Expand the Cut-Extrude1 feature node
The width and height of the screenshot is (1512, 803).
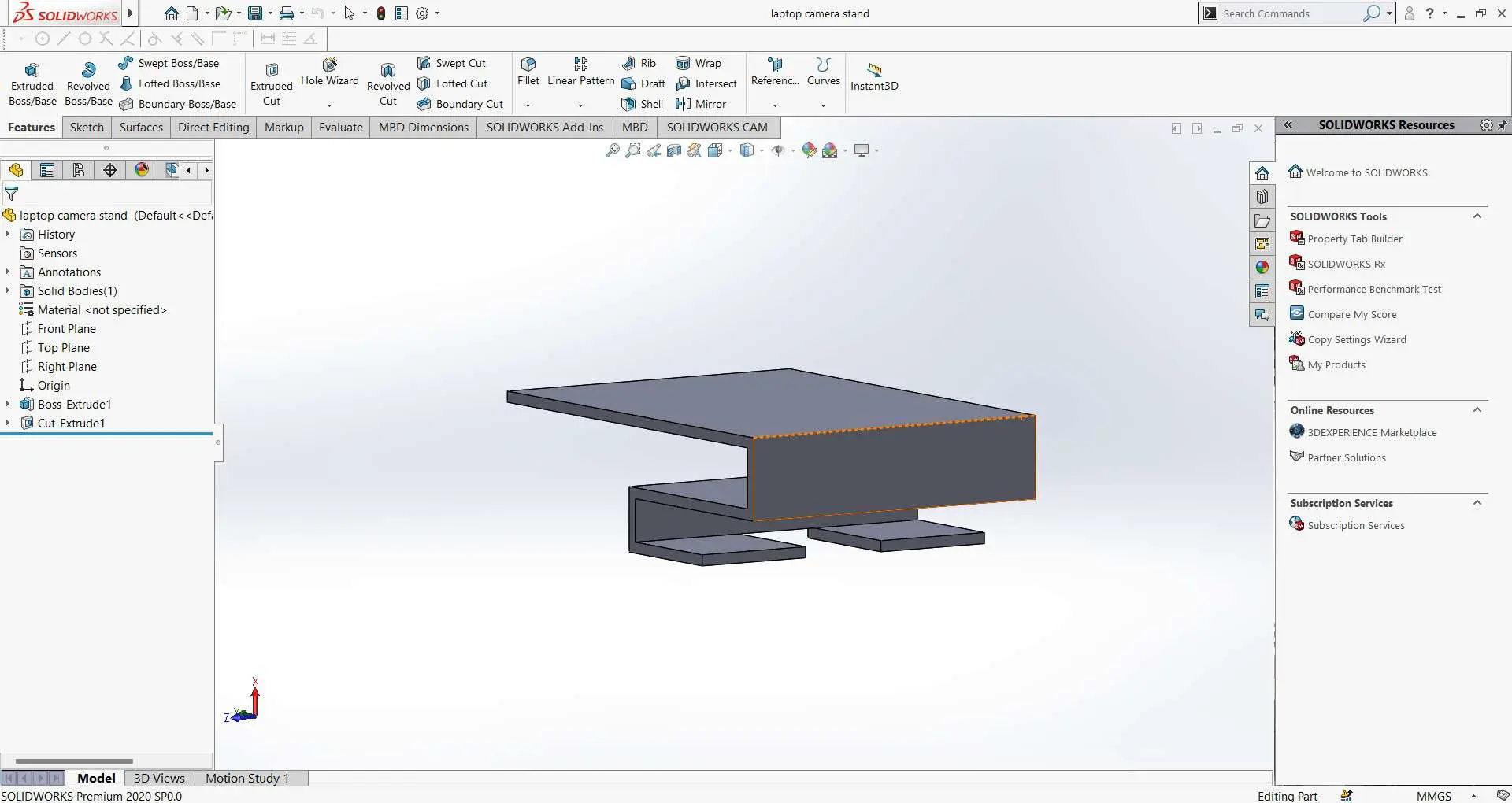click(x=8, y=423)
